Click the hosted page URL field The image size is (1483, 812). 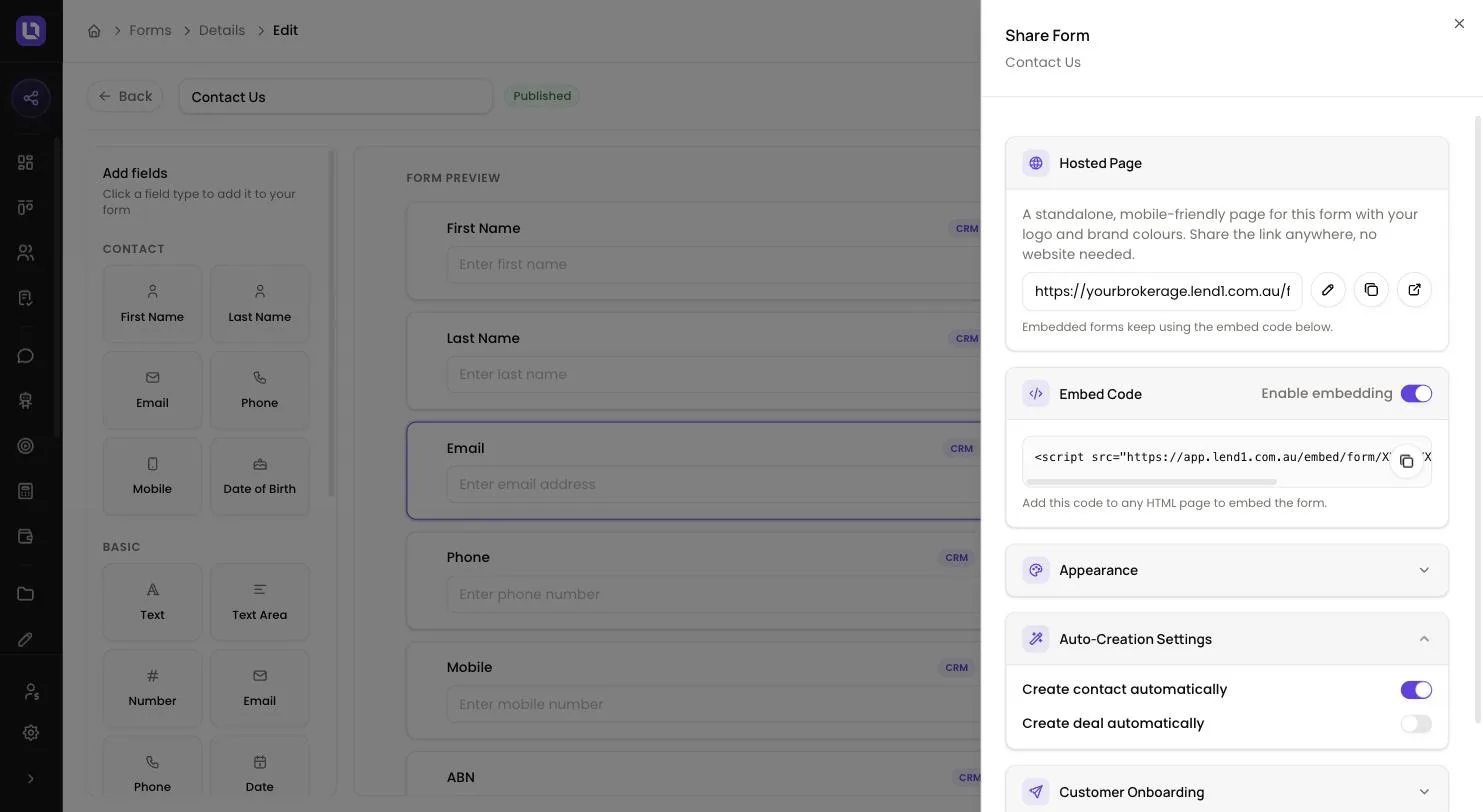[1162, 291]
